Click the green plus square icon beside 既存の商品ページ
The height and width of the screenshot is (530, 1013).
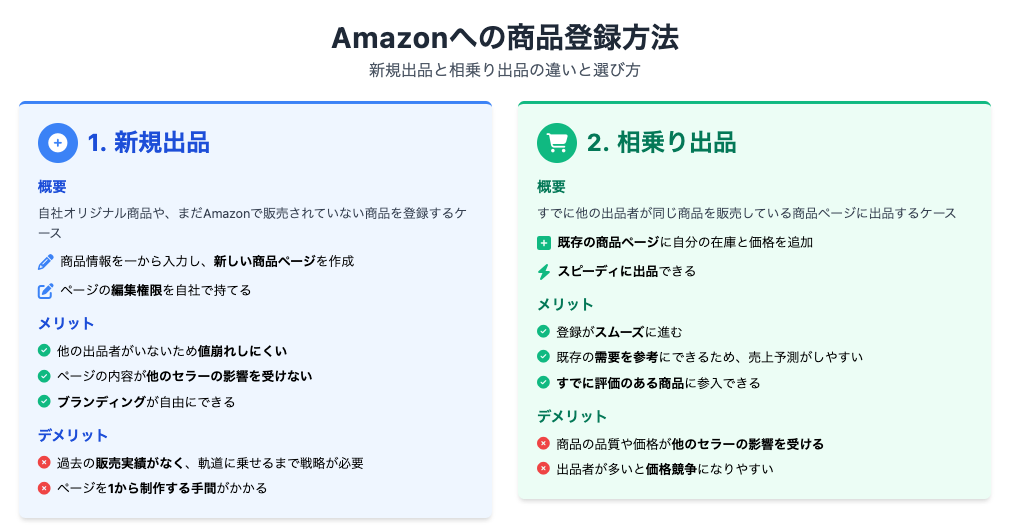[x=544, y=243]
